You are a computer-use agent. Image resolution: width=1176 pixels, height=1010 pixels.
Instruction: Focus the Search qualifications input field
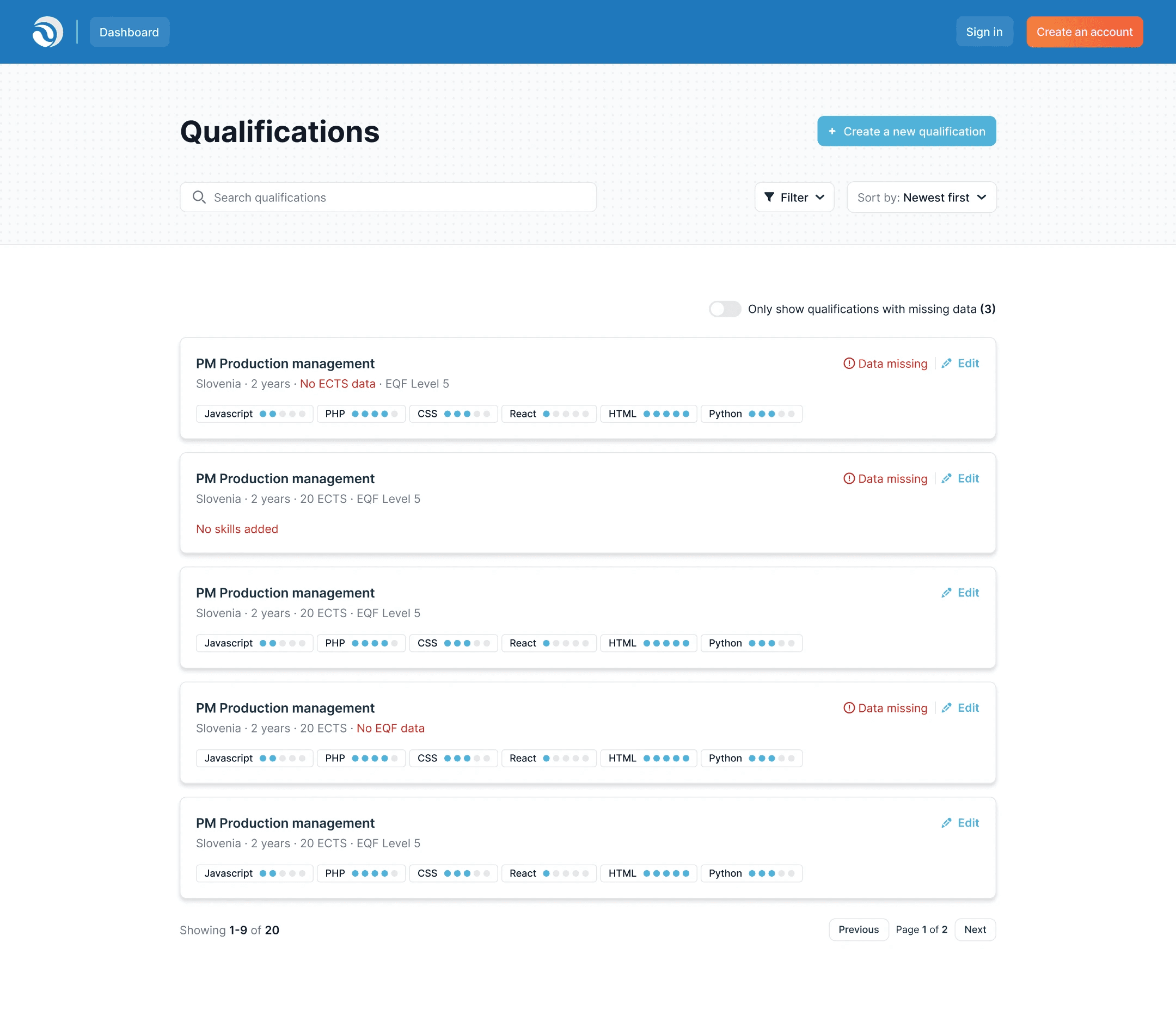click(x=397, y=198)
